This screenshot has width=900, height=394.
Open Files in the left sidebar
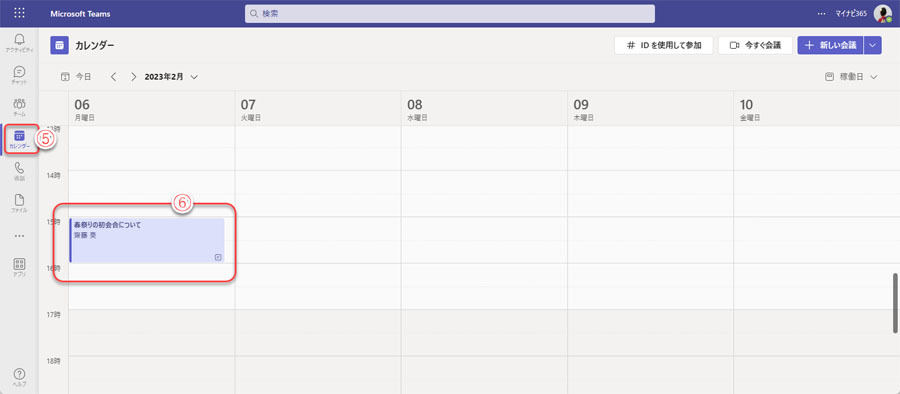pyautogui.click(x=20, y=203)
